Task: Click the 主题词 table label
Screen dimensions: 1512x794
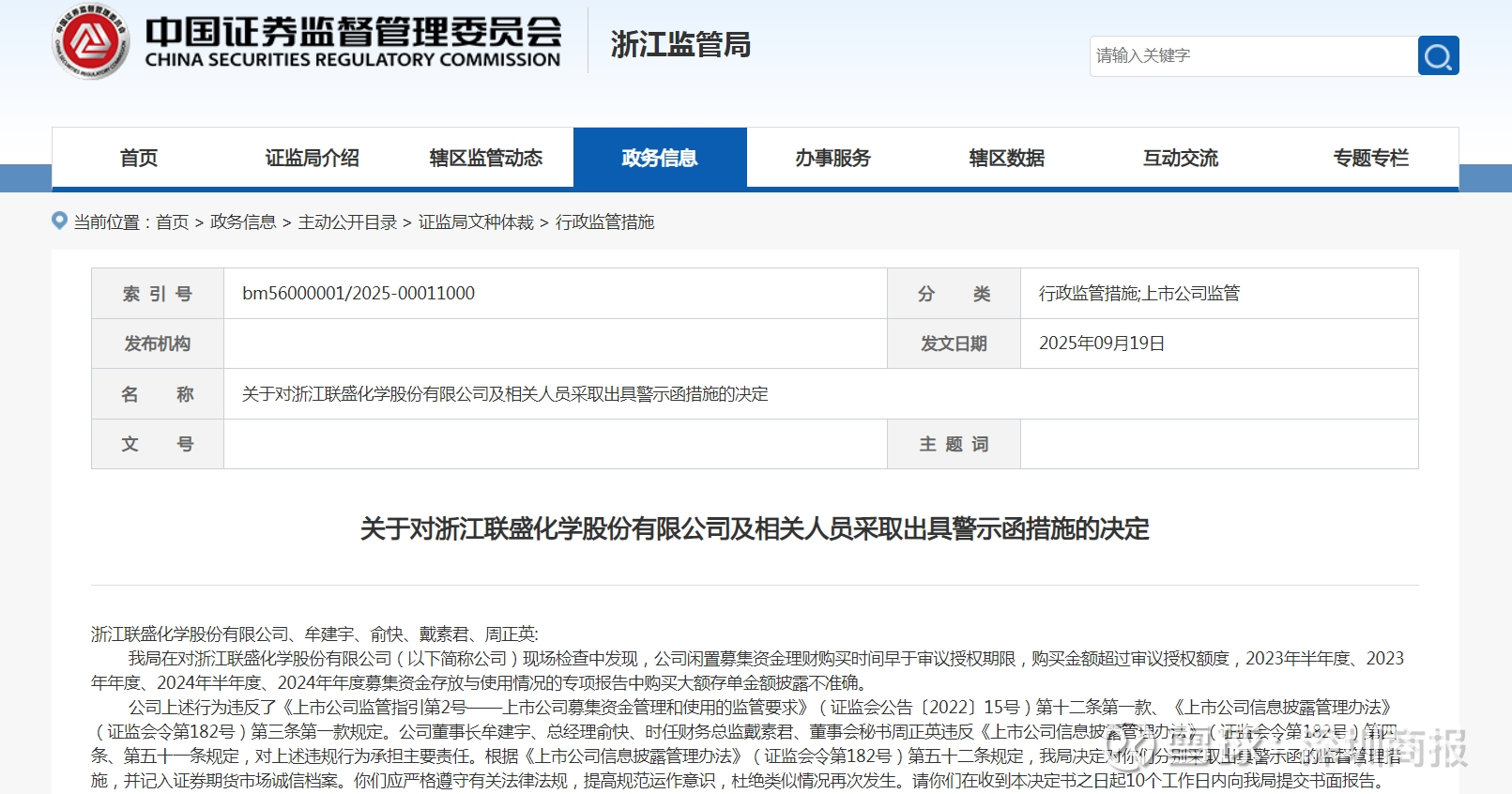Action: [x=954, y=444]
